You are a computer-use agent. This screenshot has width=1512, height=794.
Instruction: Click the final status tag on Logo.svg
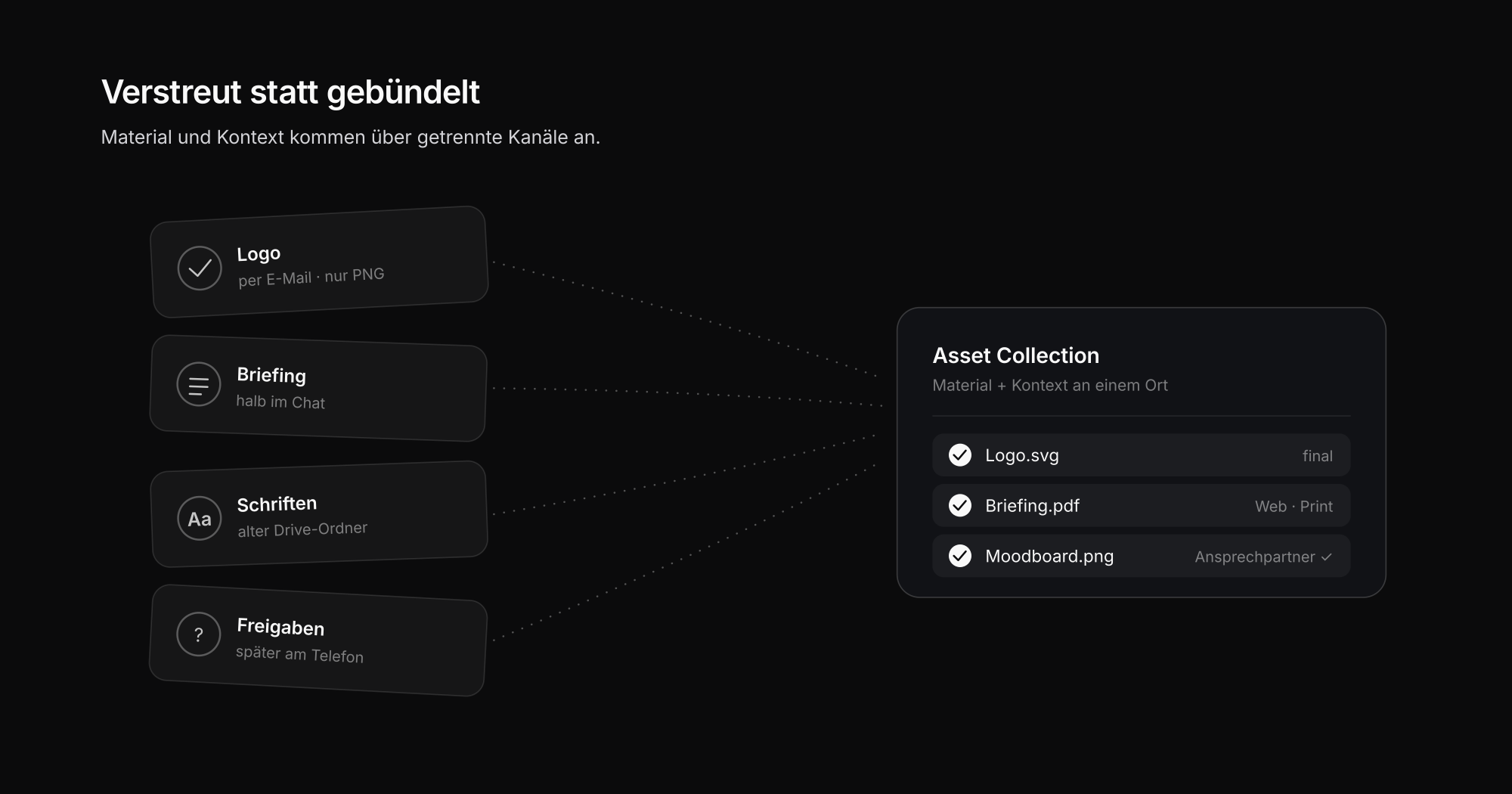[1318, 456]
